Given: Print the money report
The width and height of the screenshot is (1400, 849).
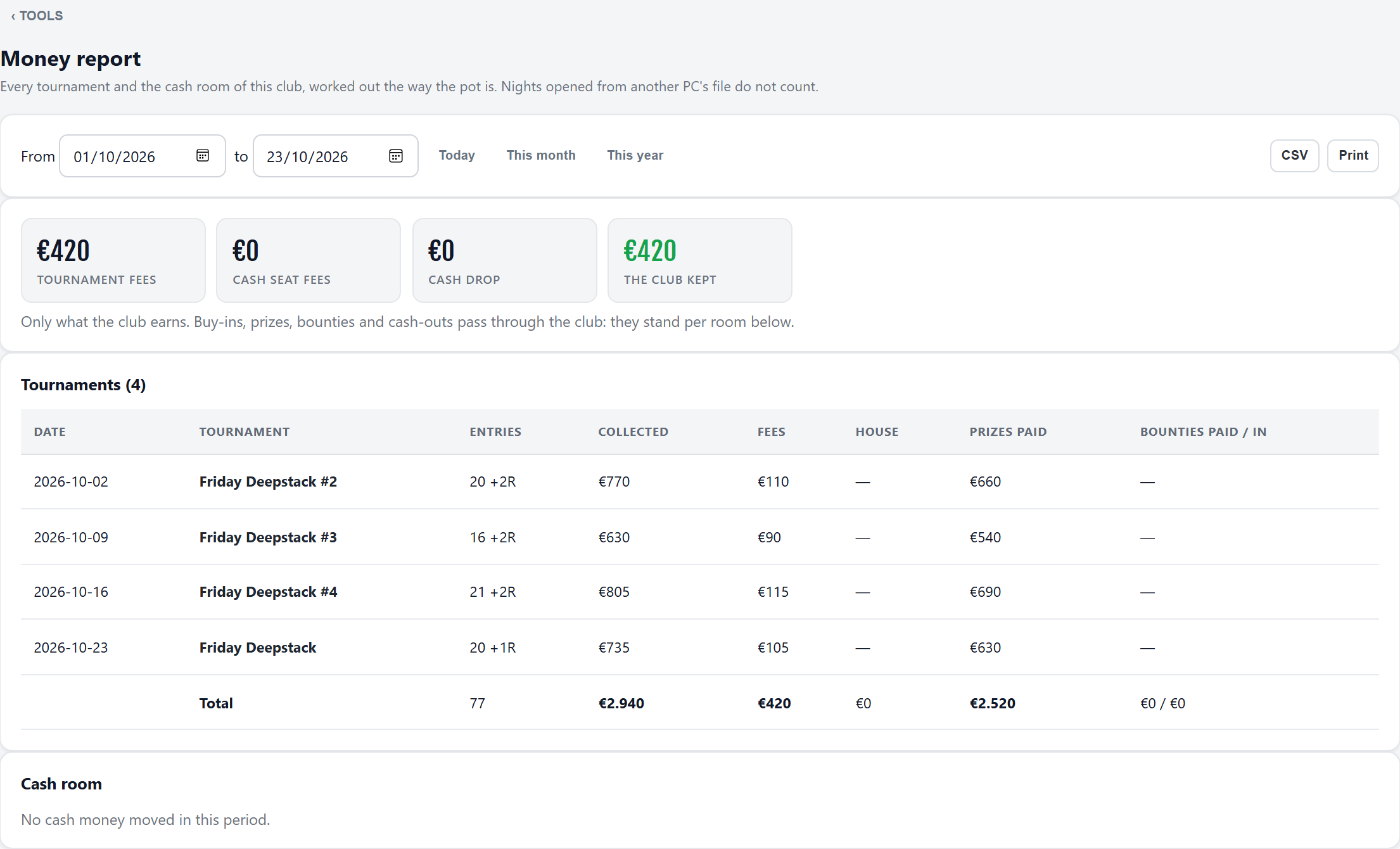Looking at the screenshot, I should [1353, 155].
